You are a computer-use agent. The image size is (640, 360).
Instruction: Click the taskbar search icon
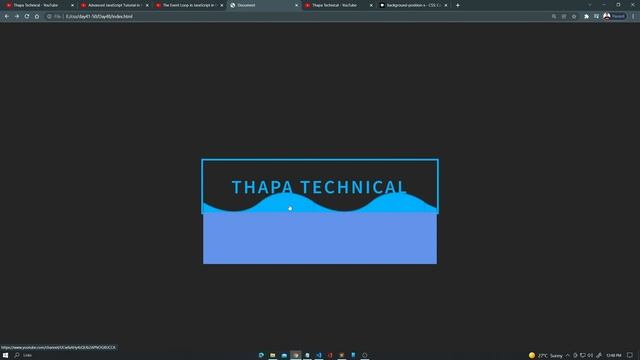click(x=17, y=355)
